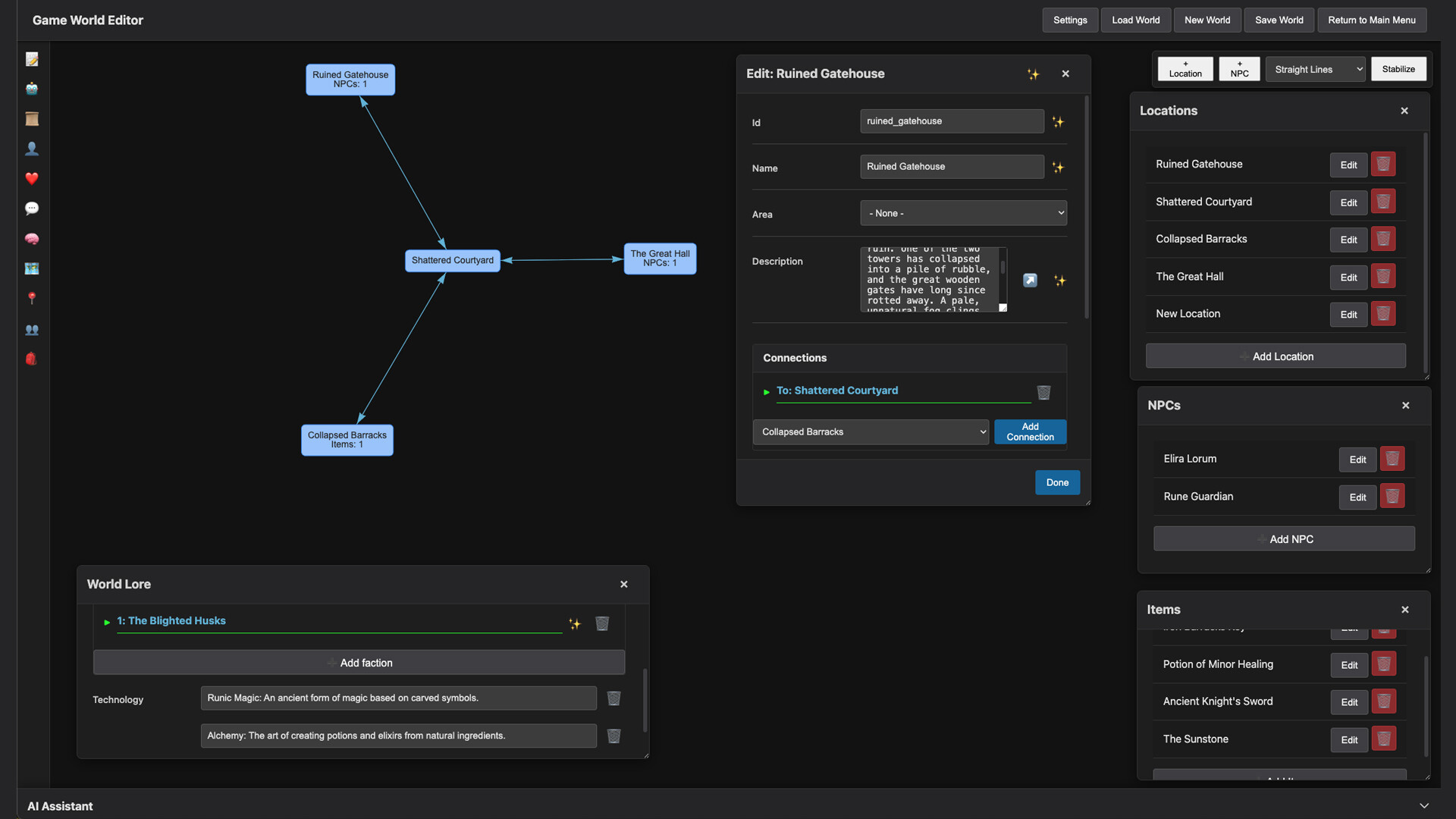Viewport: 1456px width, 819px height.
Task: Click the blue expand arrow beside Description
Action: 1030,280
